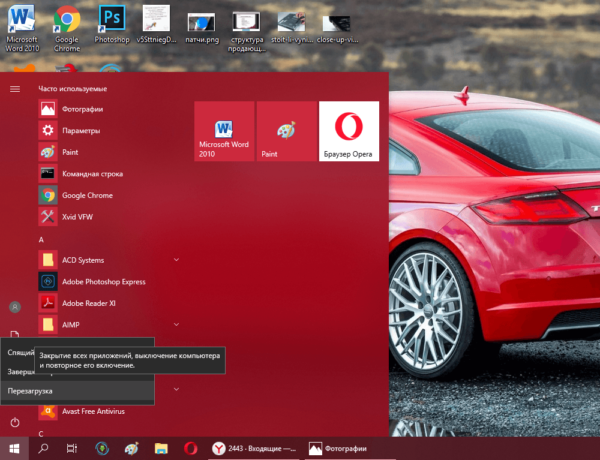Click the letter A section header
600x460 pixels.
point(41,240)
